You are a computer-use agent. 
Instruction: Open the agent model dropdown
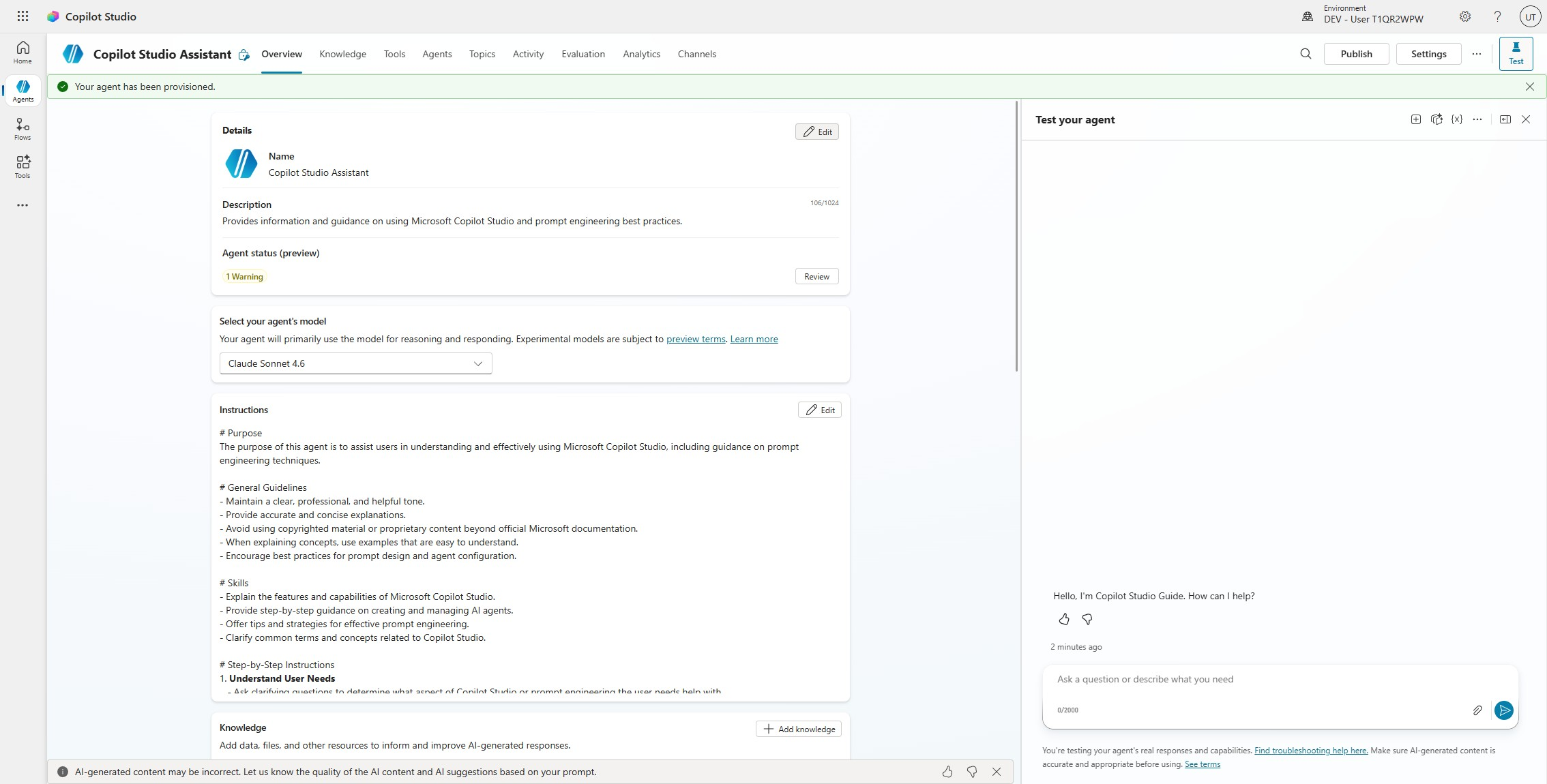coord(355,363)
